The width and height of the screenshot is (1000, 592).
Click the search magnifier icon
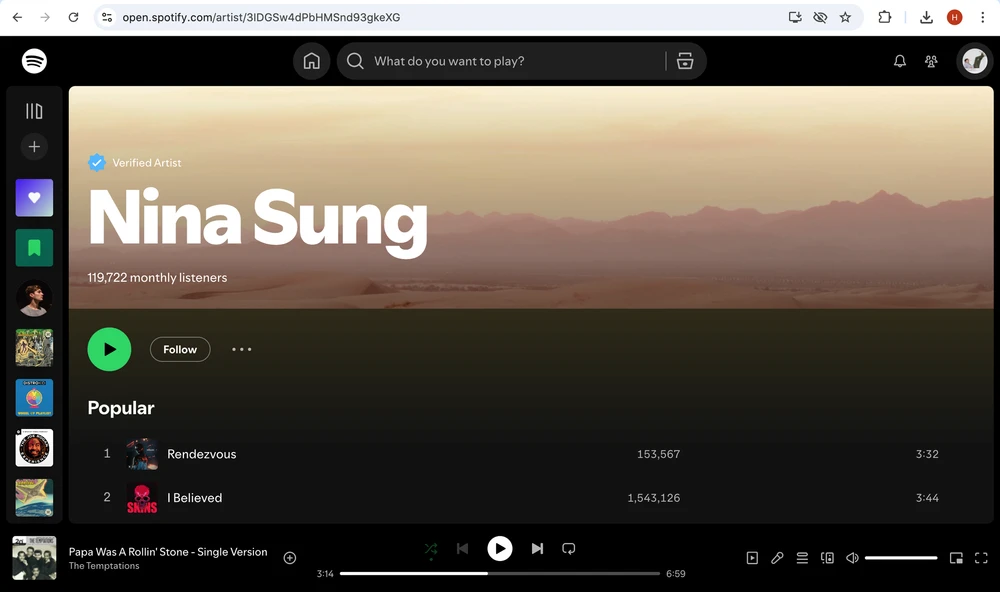(x=355, y=61)
